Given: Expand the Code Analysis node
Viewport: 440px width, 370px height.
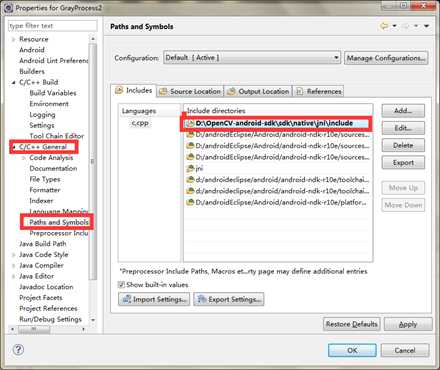Looking at the screenshot, I should (24, 158).
